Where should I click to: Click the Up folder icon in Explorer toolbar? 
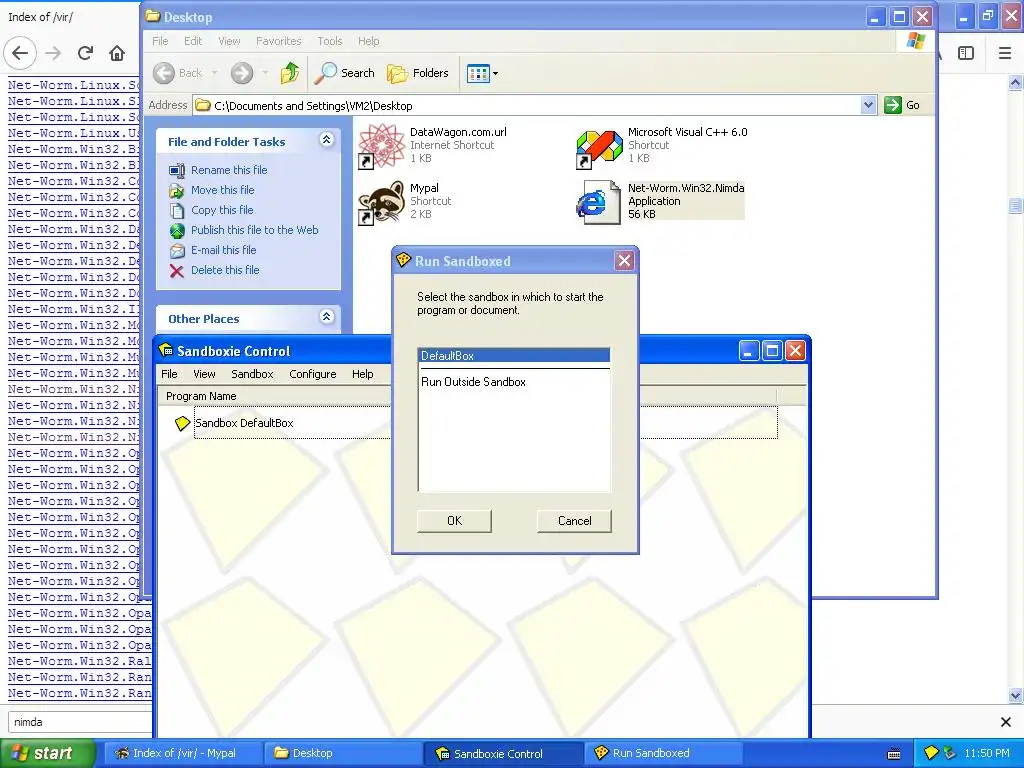pos(289,73)
